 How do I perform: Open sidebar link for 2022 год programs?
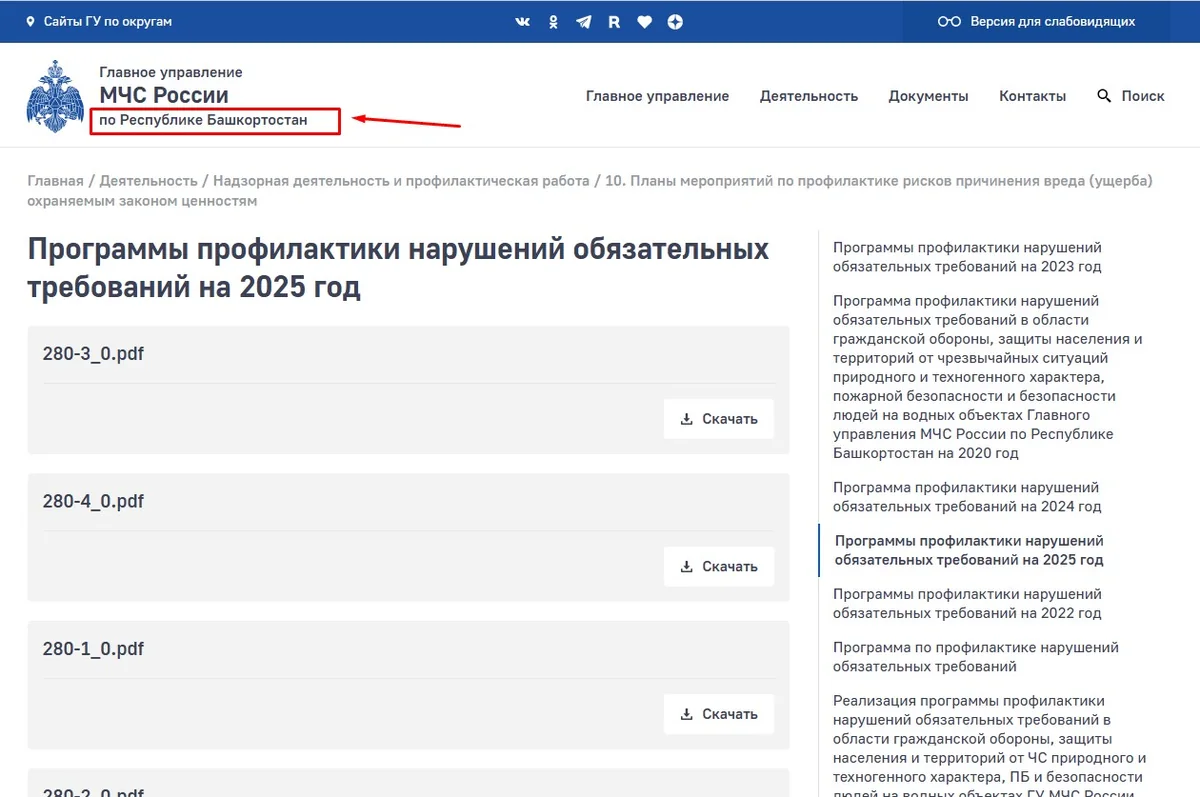click(967, 603)
